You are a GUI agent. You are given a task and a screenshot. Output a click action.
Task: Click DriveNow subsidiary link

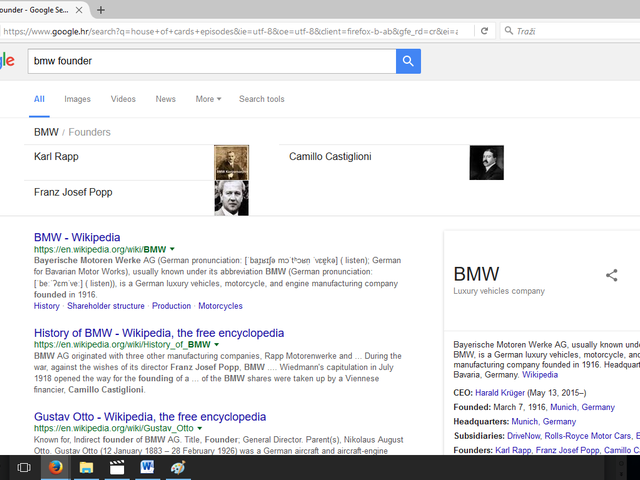(523, 436)
